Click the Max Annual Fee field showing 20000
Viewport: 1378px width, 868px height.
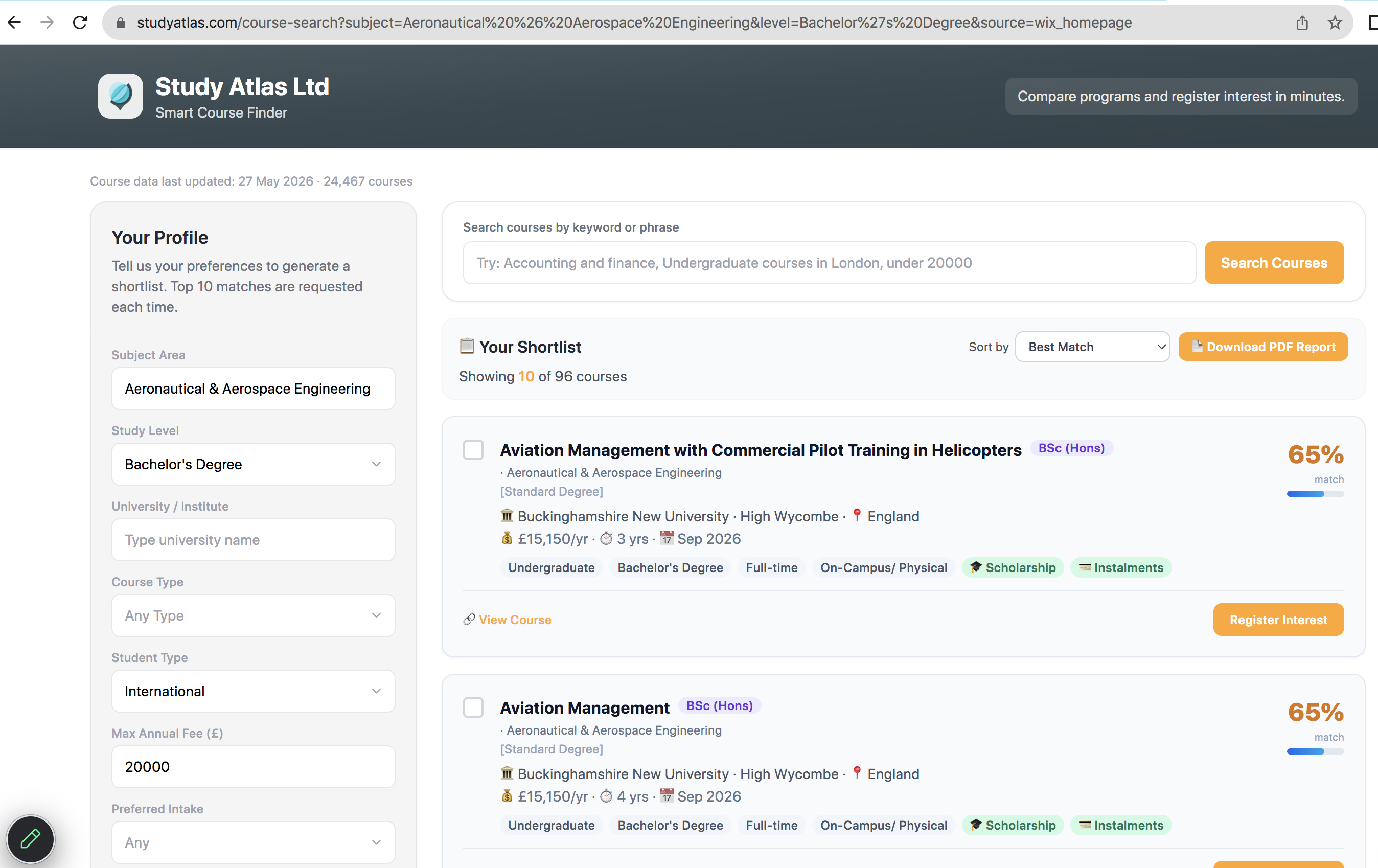coord(253,767)
